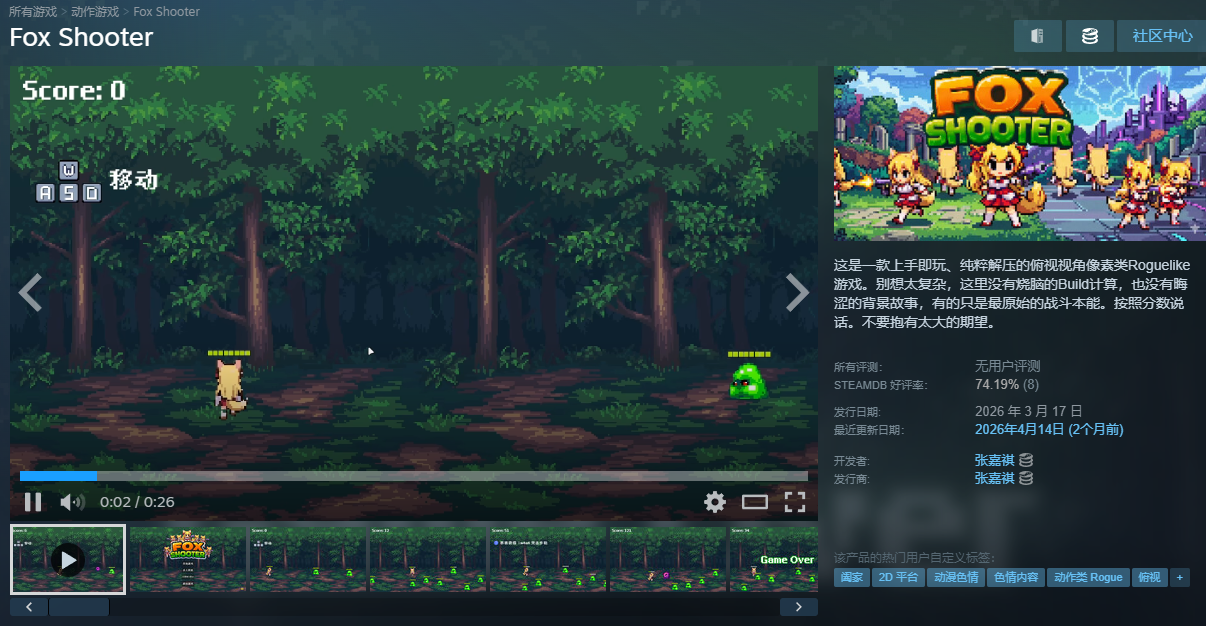Click the Fox Shooter page title
This screenshot has width=1206, height=626.
[x=81, y=37]
